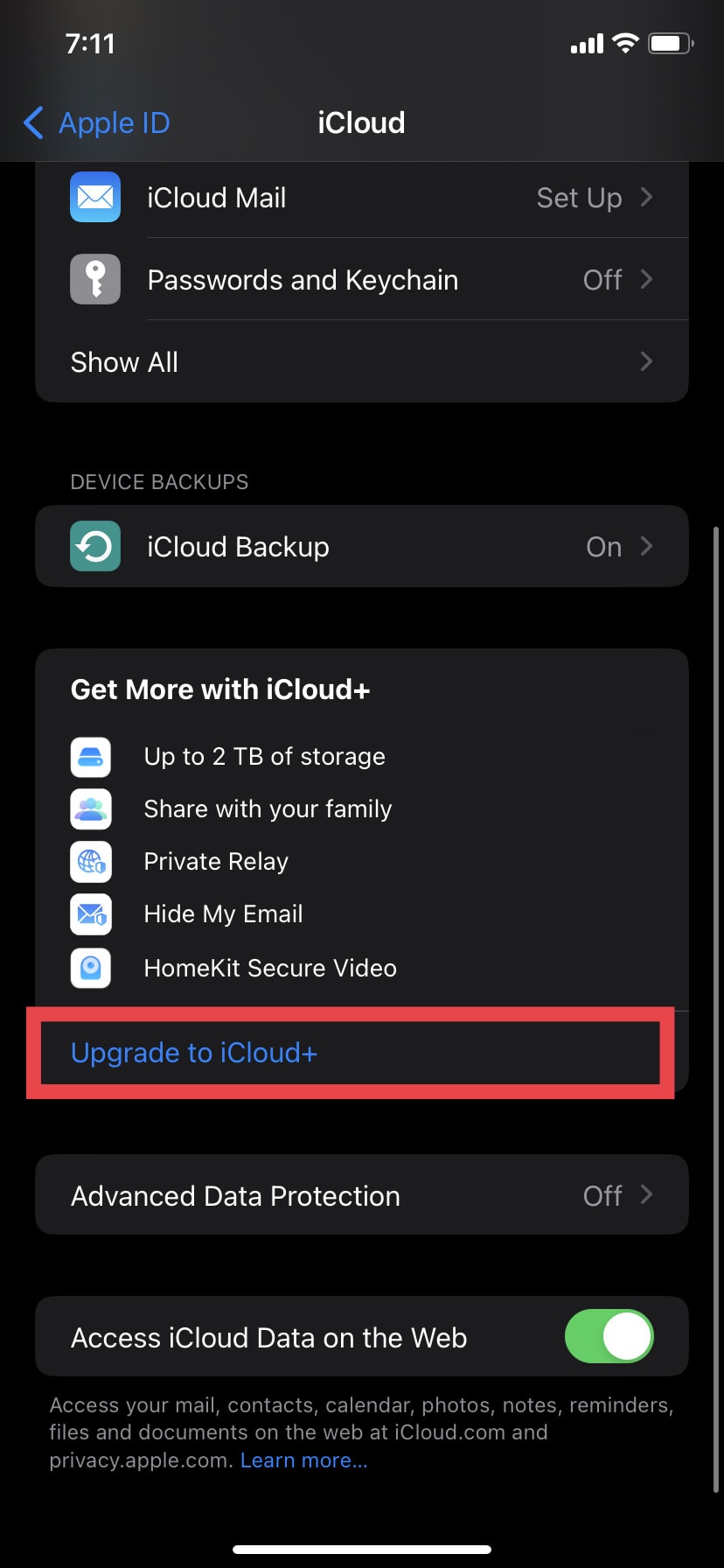Open Passwords and Keychain to enable it
Screen dimensions: 724x1568
(x=362, y=279)
